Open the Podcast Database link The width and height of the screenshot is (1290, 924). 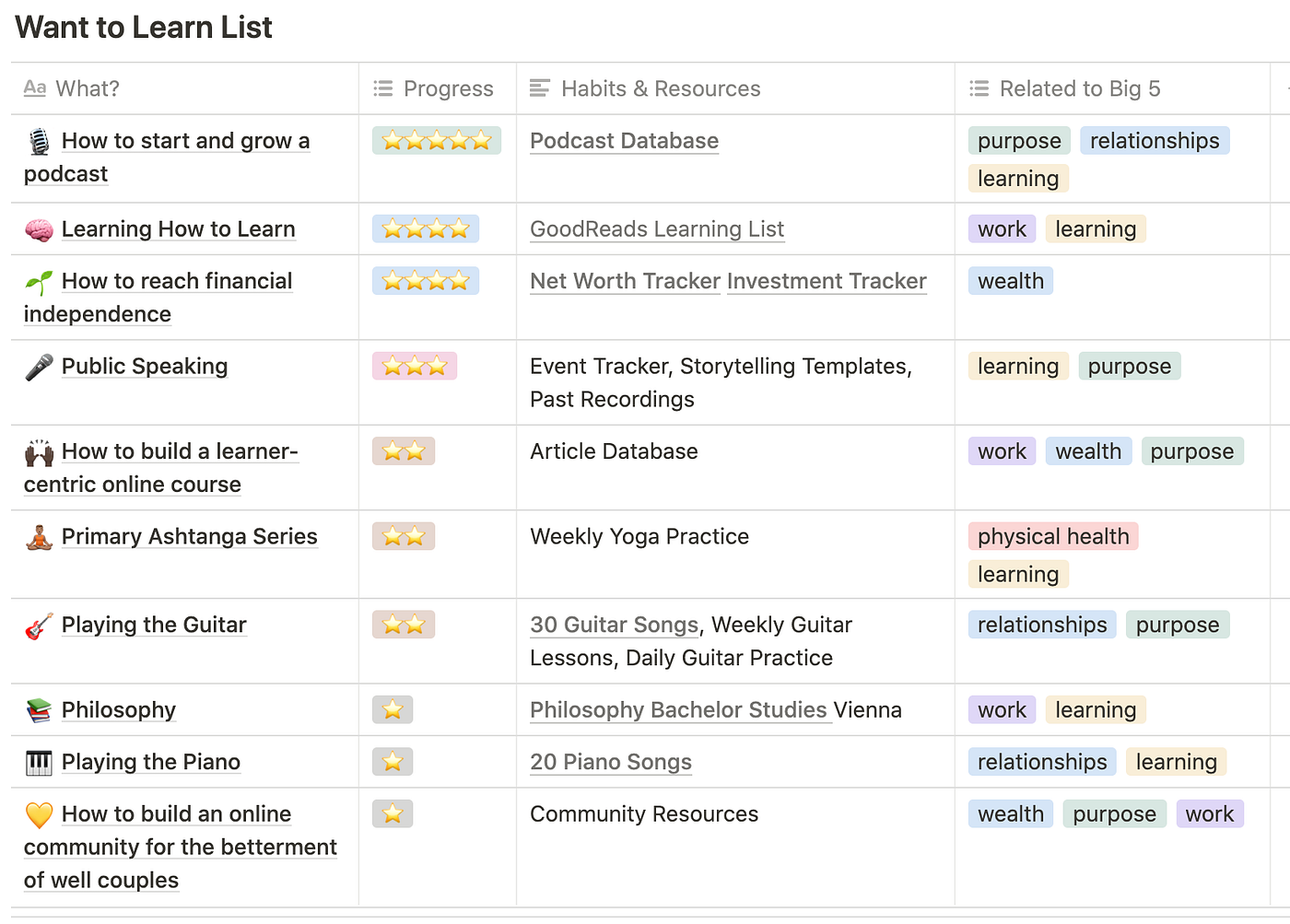pyautogui.click(x=624, y=140)
